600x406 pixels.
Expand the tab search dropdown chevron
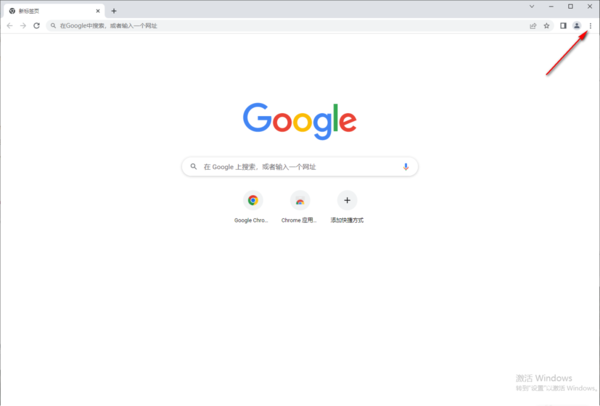click(x=532, y=7)
